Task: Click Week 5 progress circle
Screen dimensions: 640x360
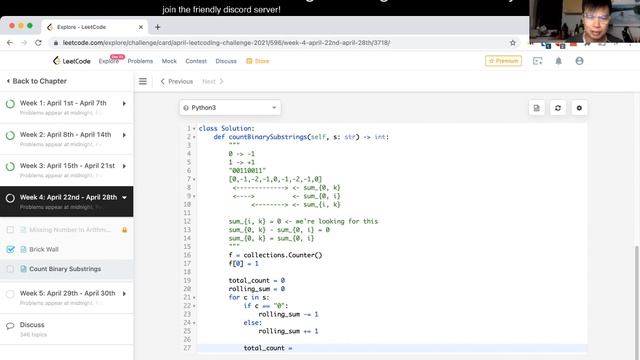Action: click(10, 294)
